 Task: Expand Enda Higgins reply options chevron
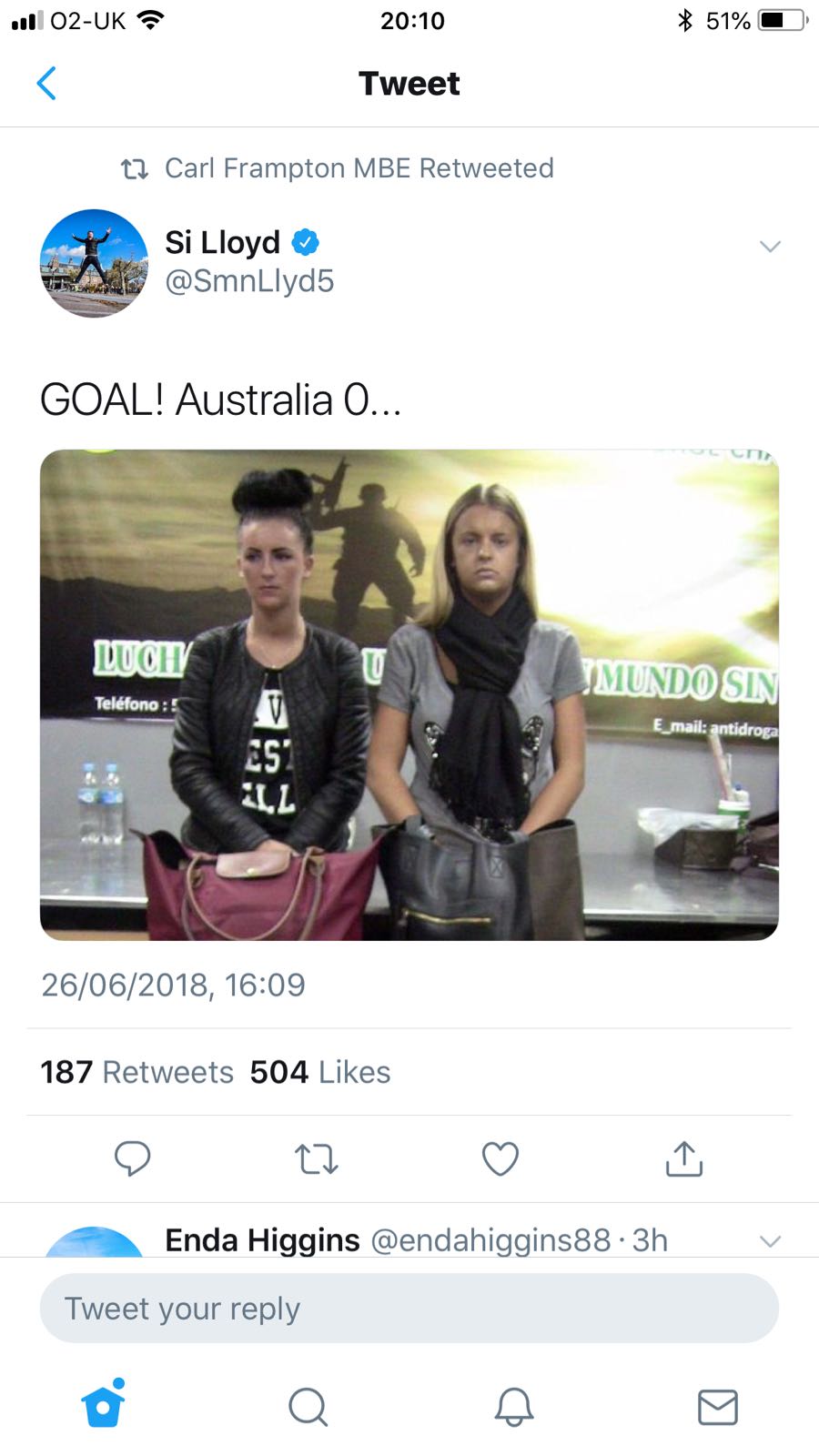tap(770, 1241)
